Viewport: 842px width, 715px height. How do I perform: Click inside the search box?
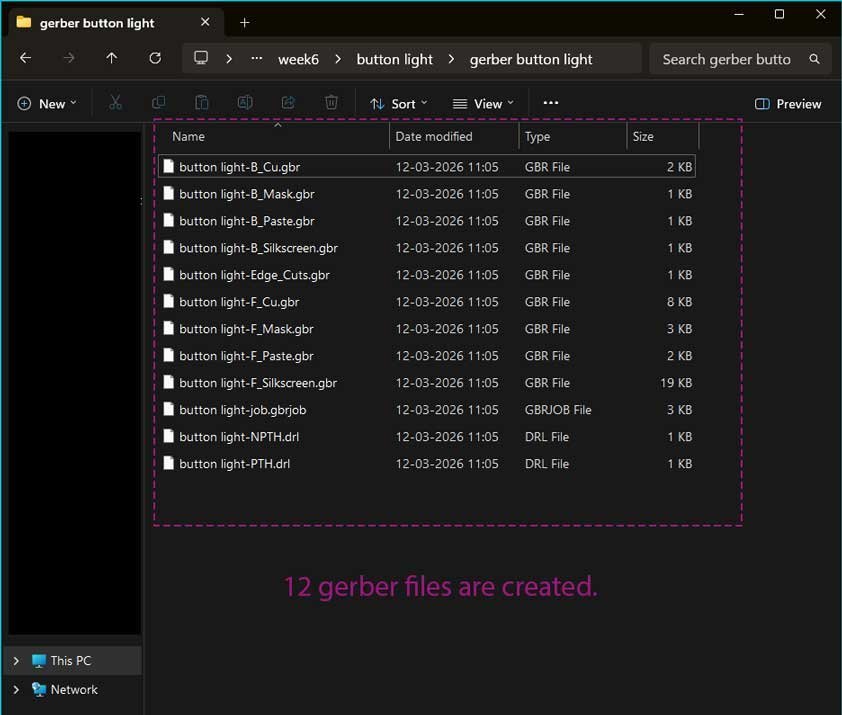730,59
